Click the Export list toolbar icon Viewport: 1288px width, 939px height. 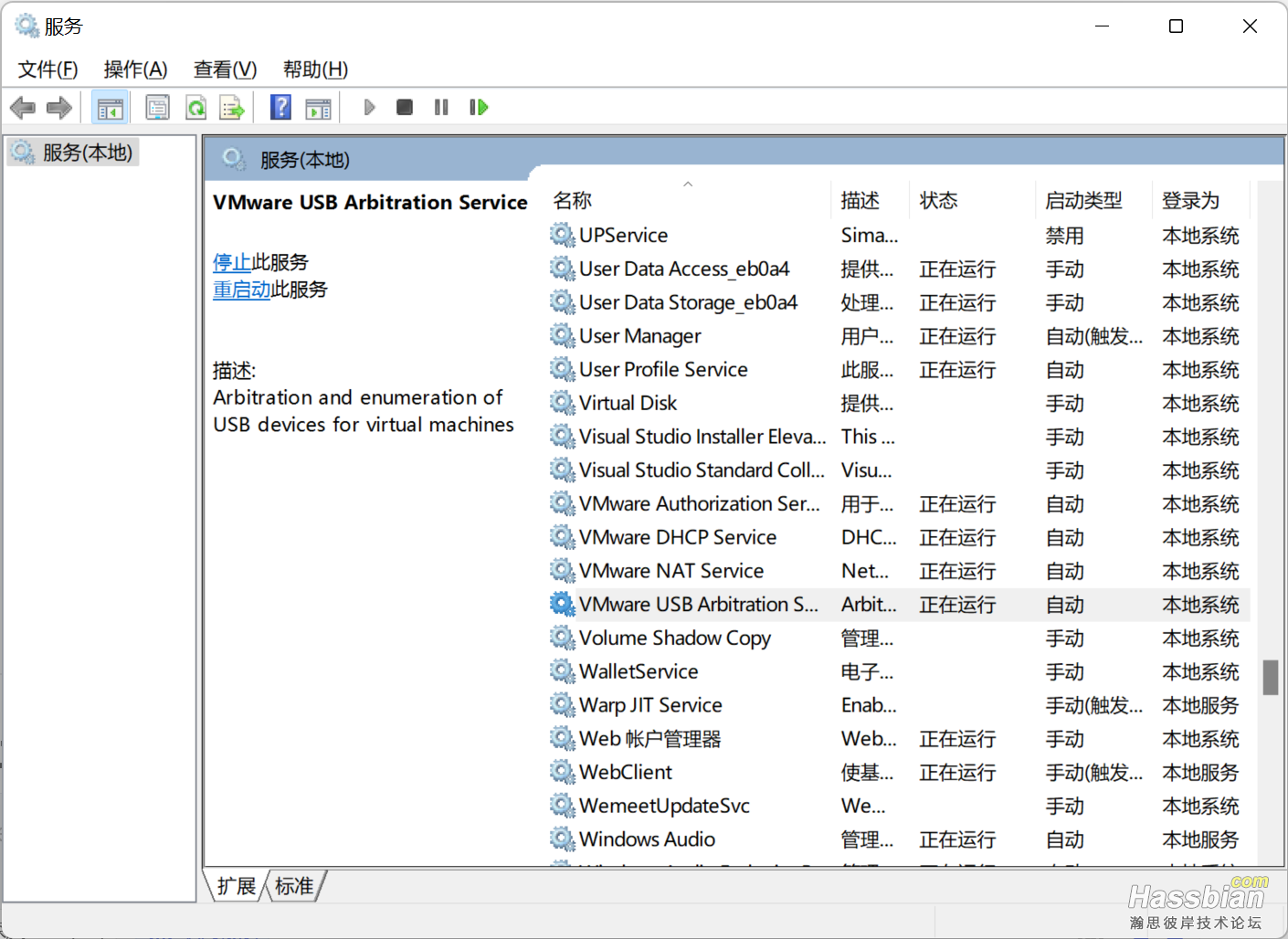pyautogui.click(x=232, y=108)
